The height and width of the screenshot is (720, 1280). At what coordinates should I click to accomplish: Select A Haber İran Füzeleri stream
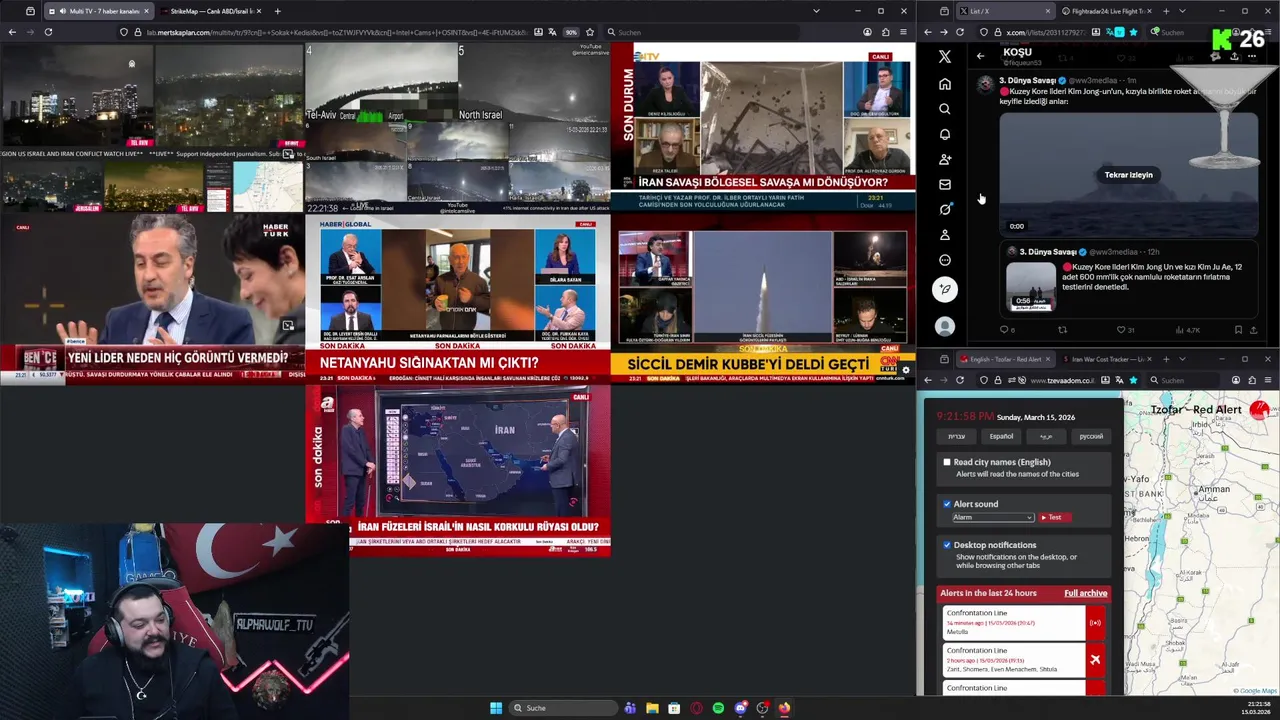point(457,470)
